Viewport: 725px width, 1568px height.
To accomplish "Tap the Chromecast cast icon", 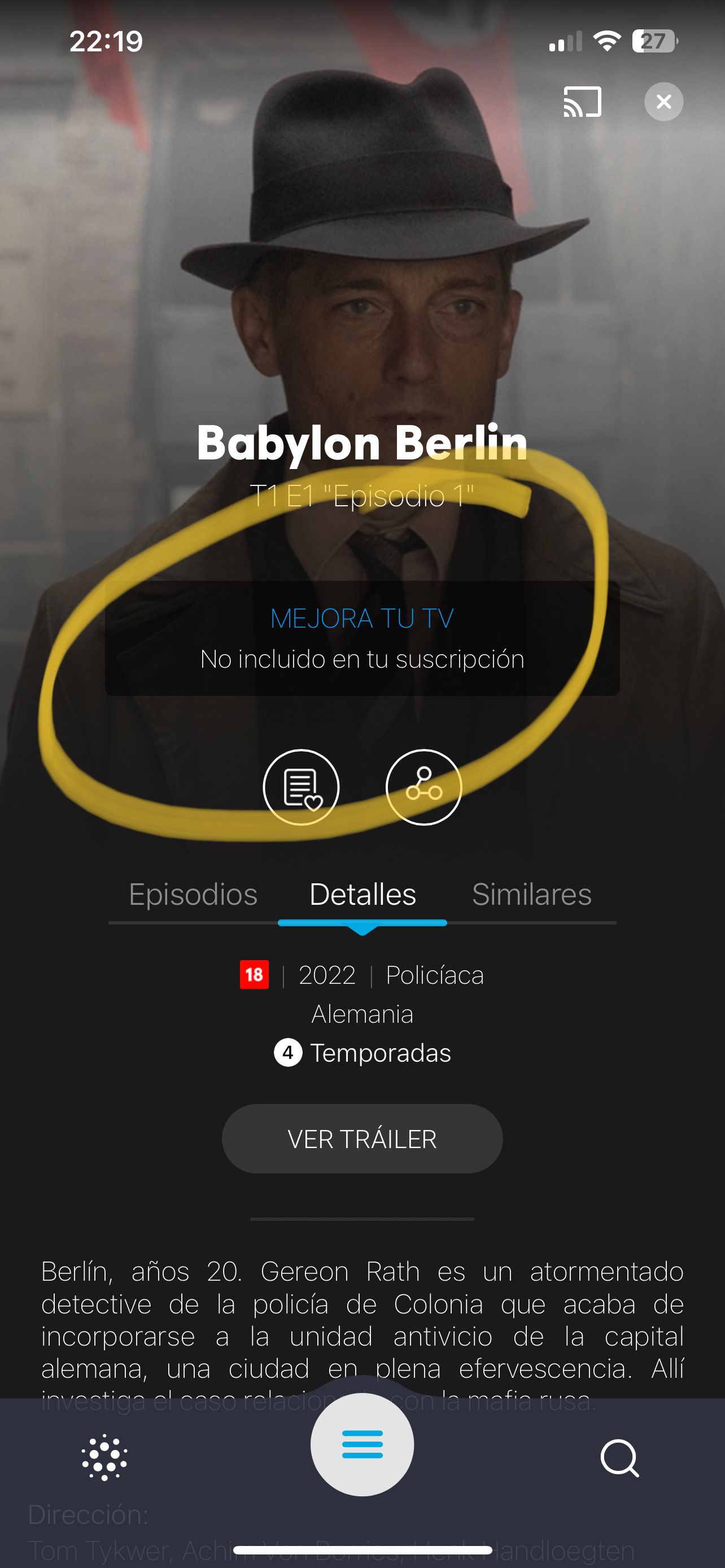I will (583, 102).
